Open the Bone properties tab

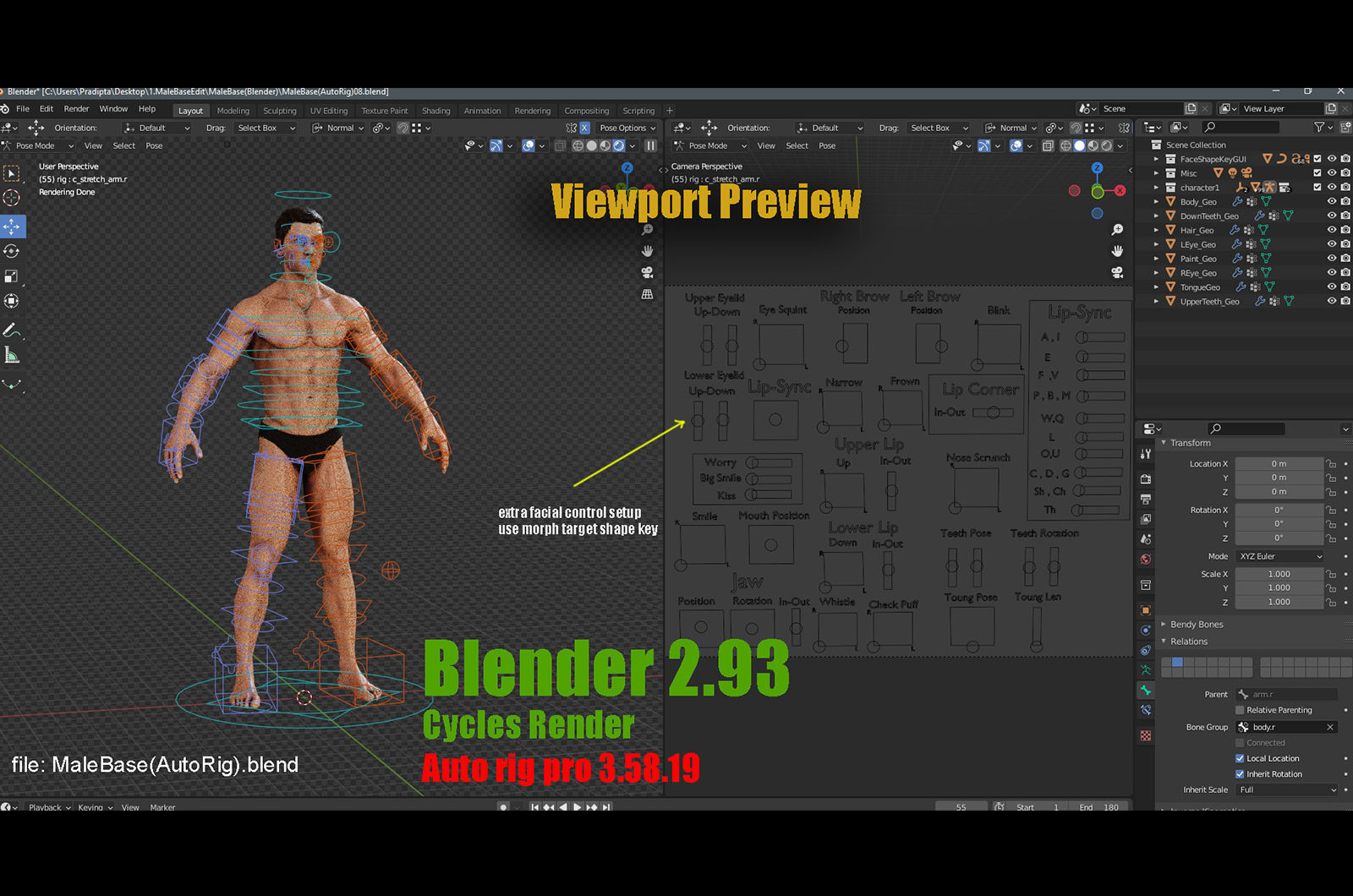[x=1146, y=691]
